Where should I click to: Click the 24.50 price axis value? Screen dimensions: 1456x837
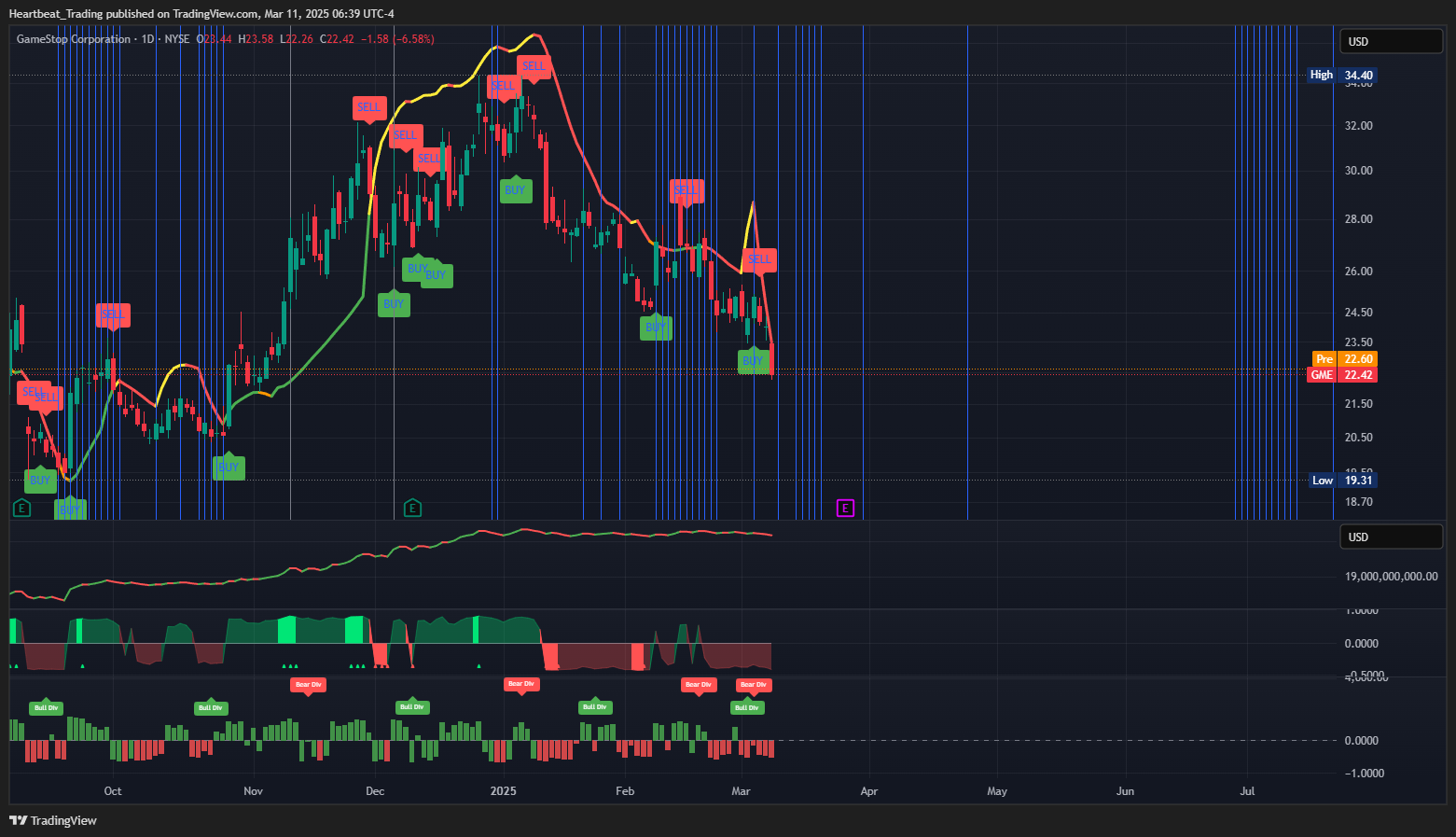[1358, 313]
